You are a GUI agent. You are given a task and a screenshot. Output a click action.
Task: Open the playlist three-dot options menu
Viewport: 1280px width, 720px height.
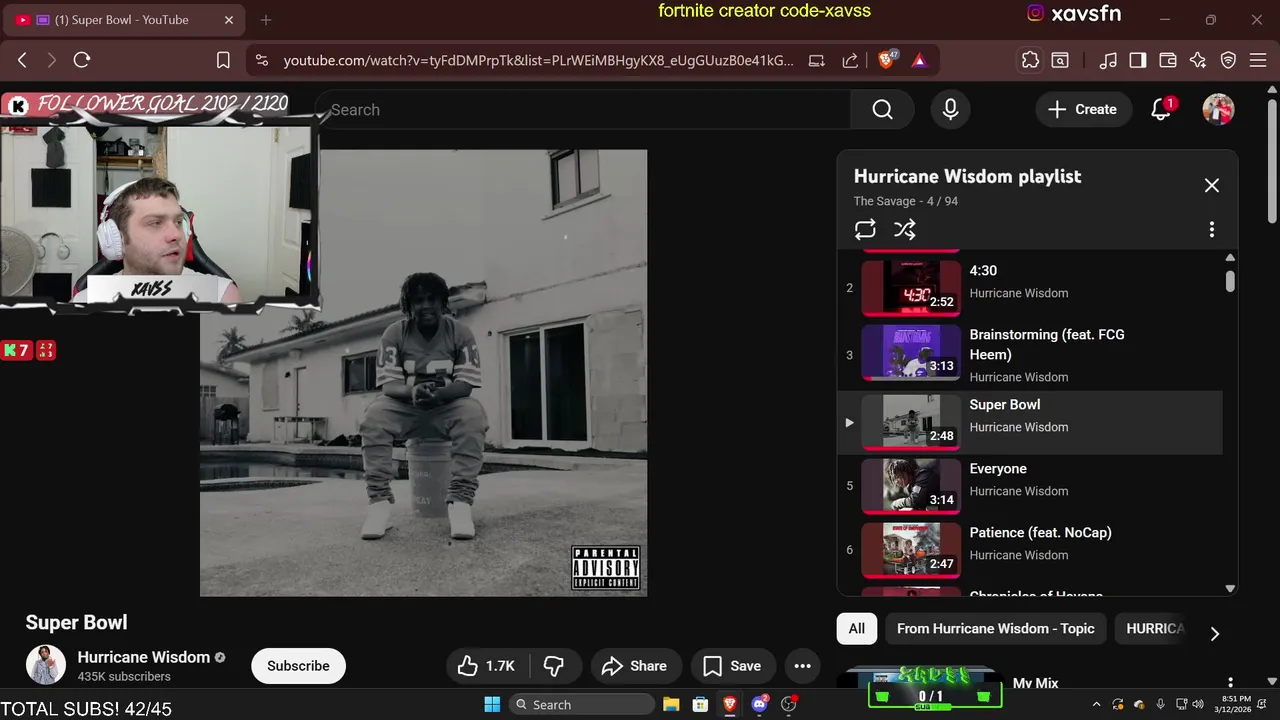click(1212, 229)
